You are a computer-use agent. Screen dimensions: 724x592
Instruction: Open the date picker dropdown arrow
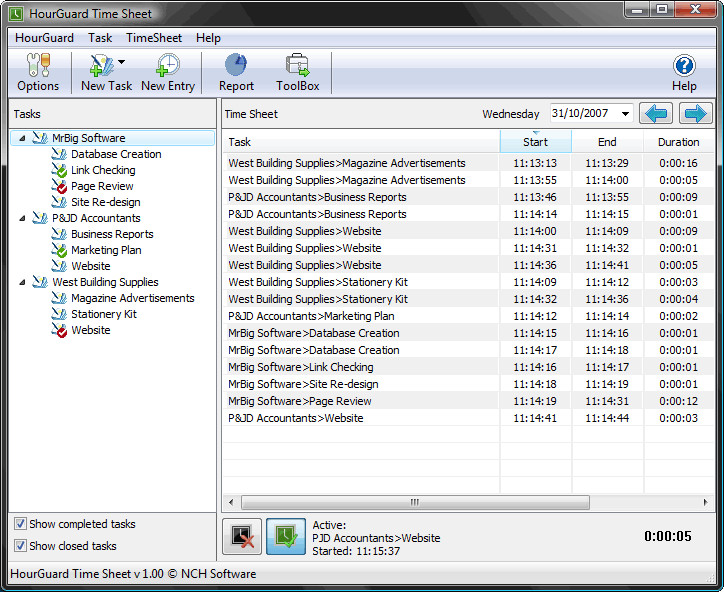(625, 114)
